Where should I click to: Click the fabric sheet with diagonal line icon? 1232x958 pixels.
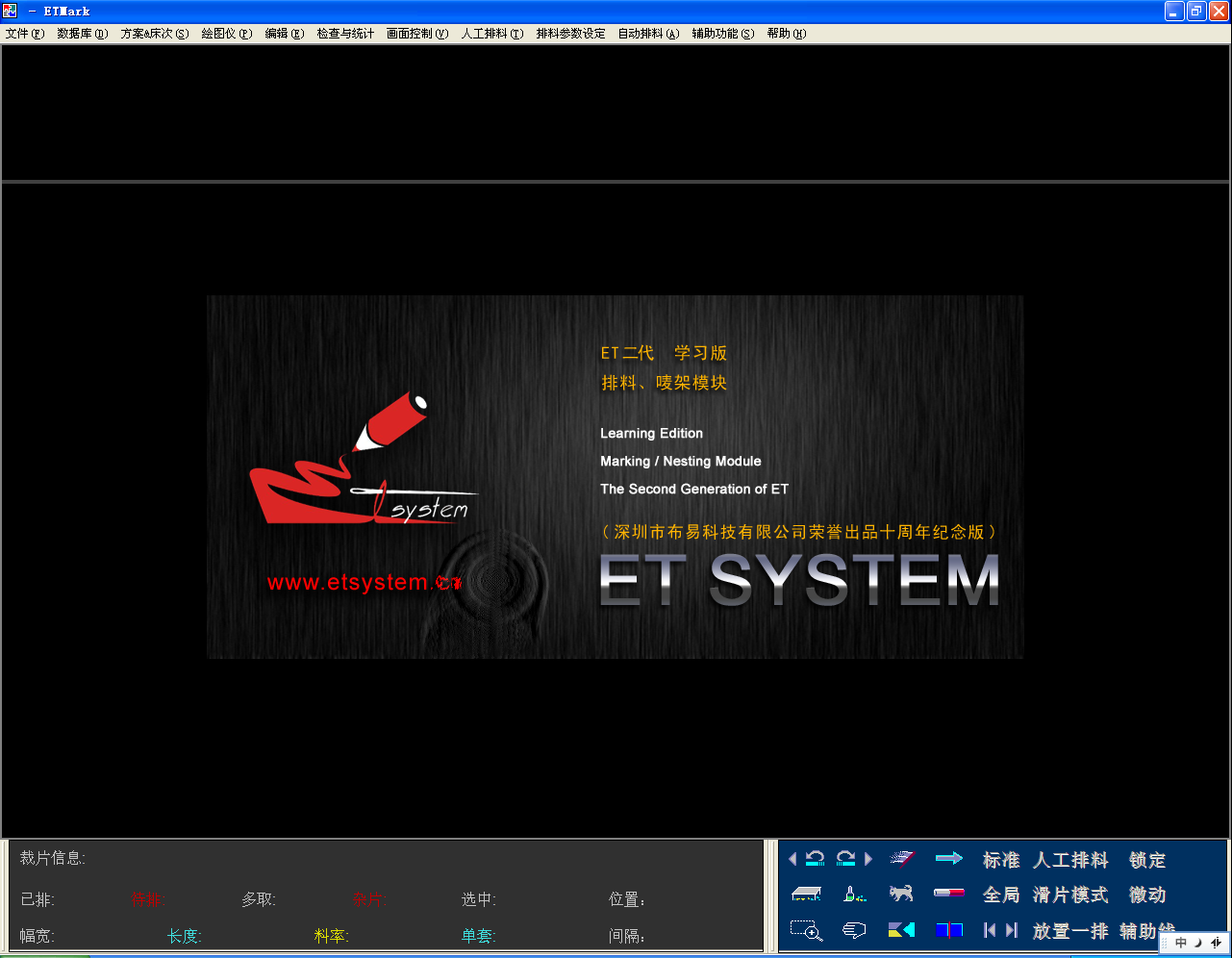tap(901, 858)
